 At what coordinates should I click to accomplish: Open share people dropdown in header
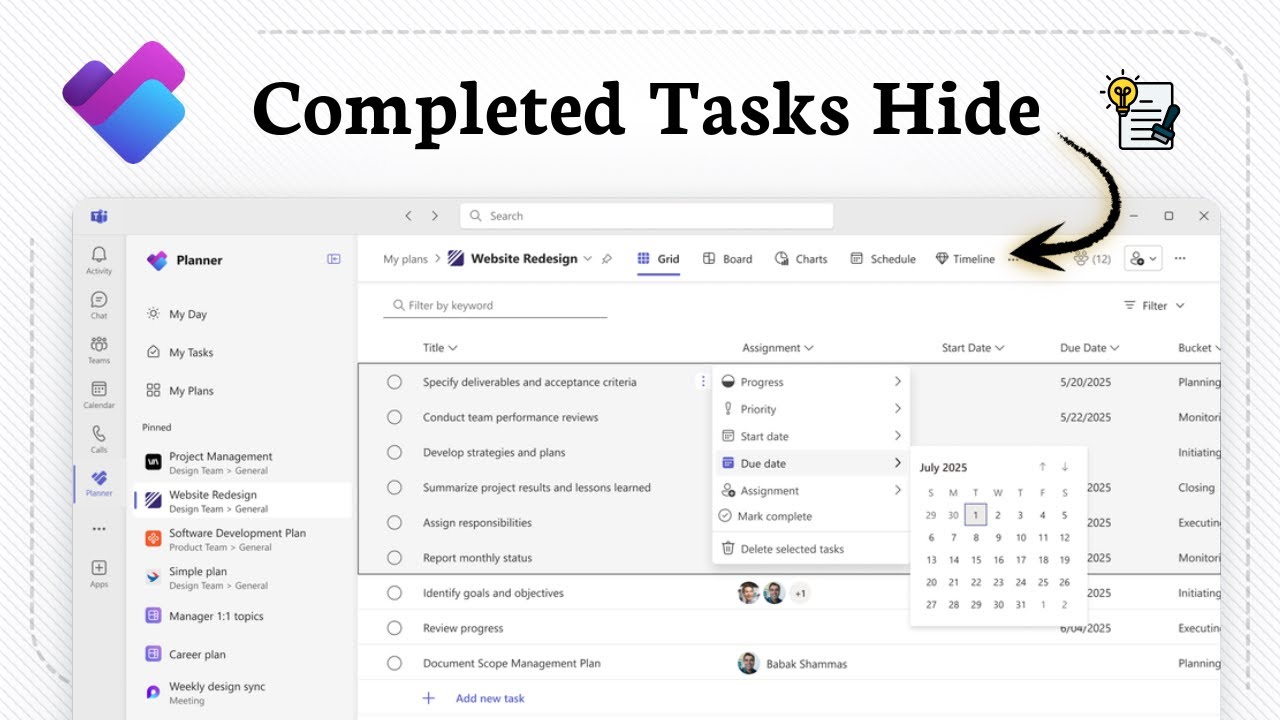(x=1143, y=259)
